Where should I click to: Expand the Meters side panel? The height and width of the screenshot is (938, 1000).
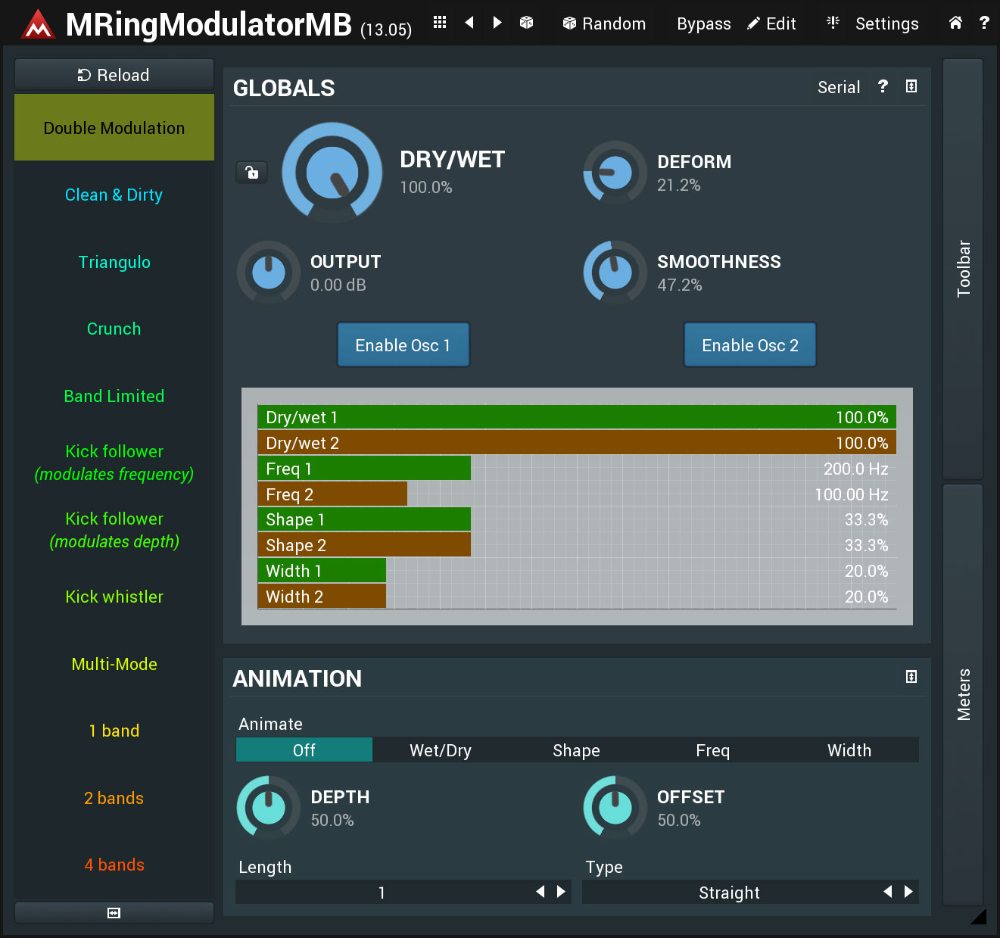point(964,694)
